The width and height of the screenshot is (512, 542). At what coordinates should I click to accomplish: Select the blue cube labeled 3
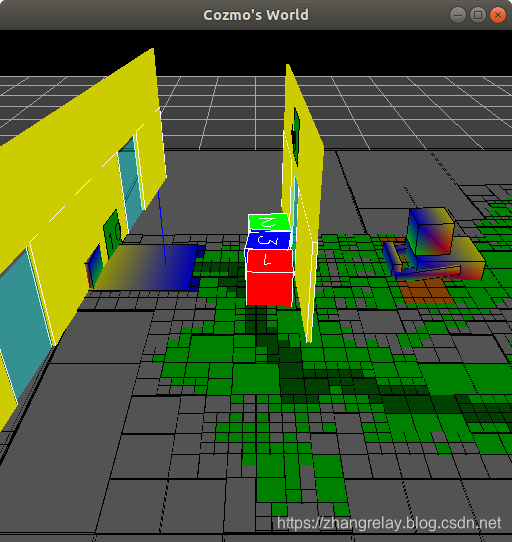pos(268,240)
